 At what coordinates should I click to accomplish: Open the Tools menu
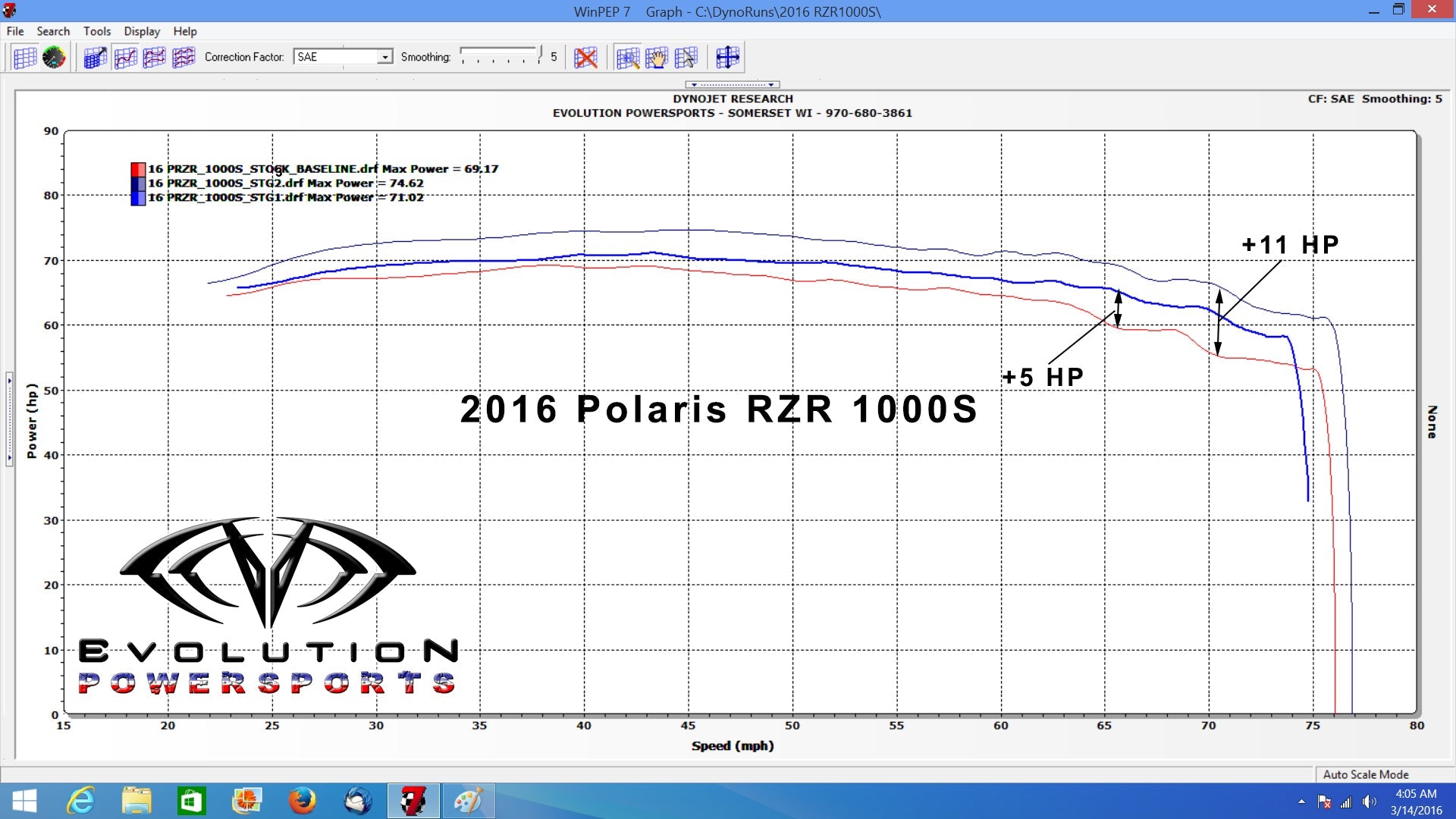click(x=96, y=31)
